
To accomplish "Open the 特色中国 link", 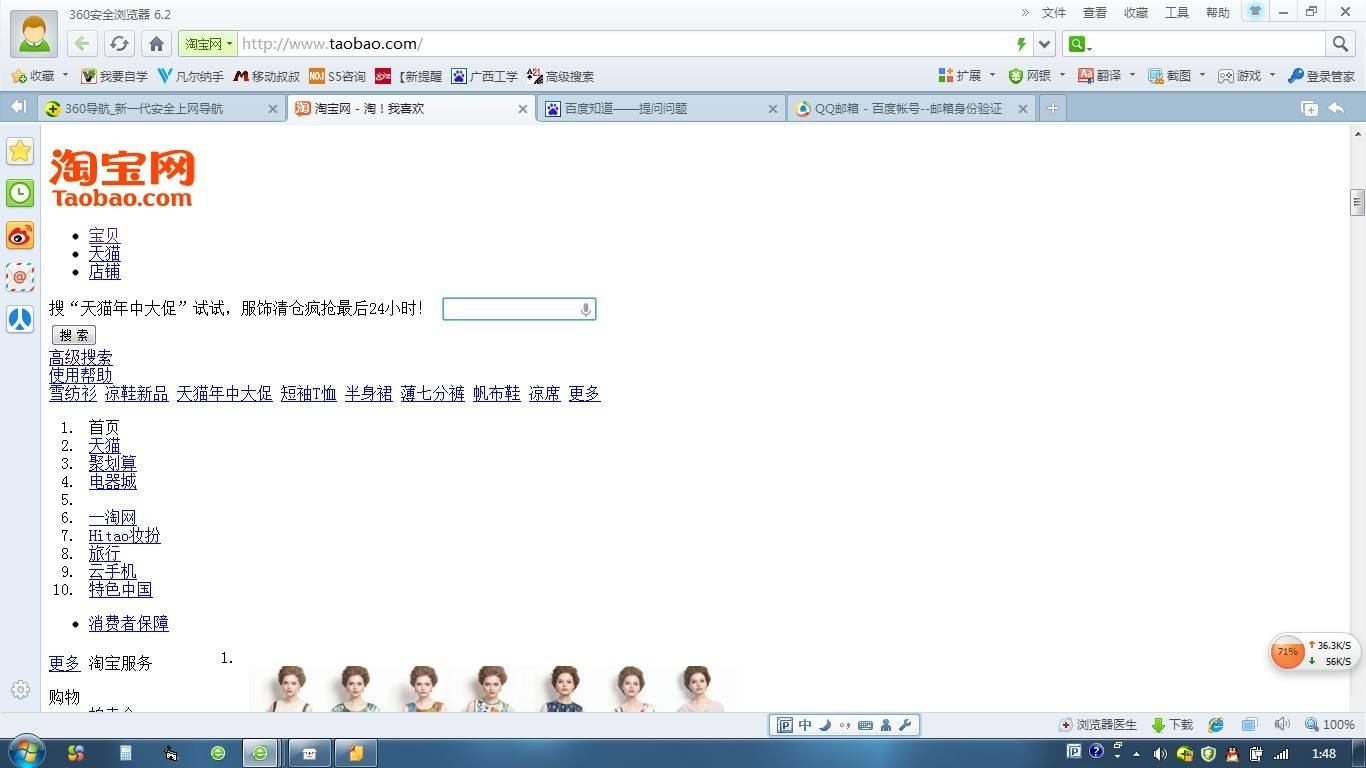I will (121, 589).
